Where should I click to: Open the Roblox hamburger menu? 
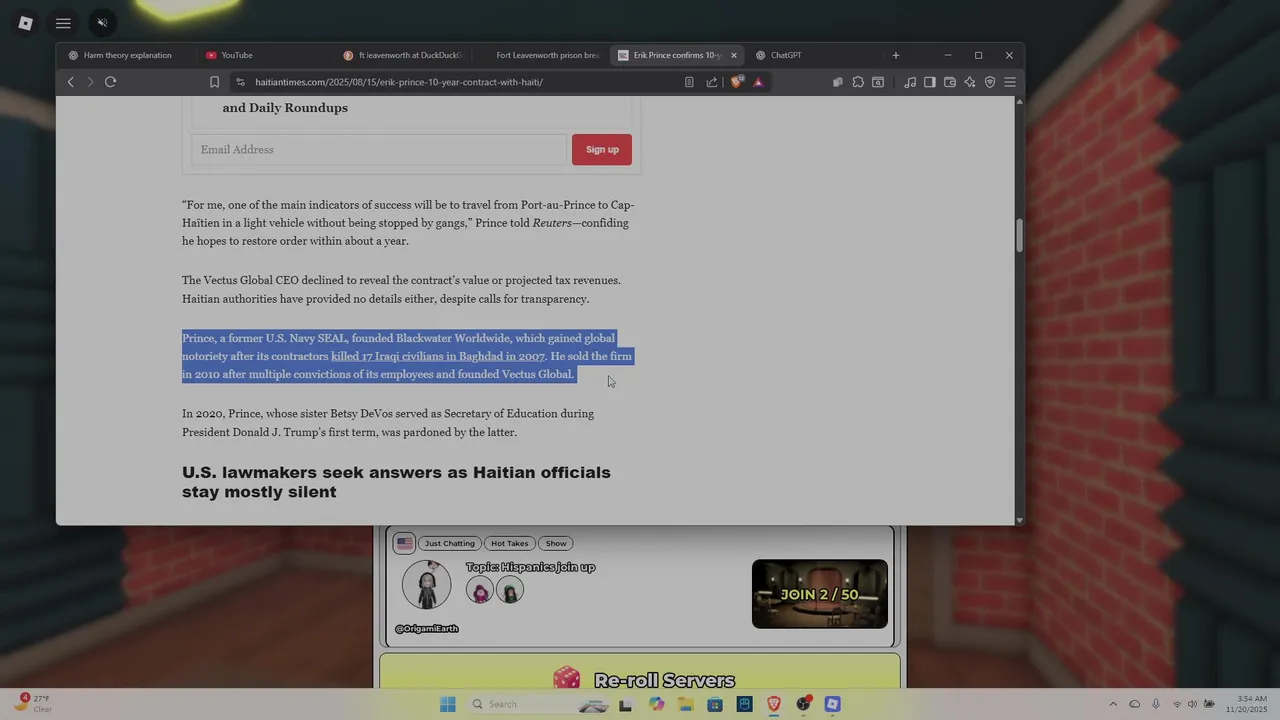63,23
